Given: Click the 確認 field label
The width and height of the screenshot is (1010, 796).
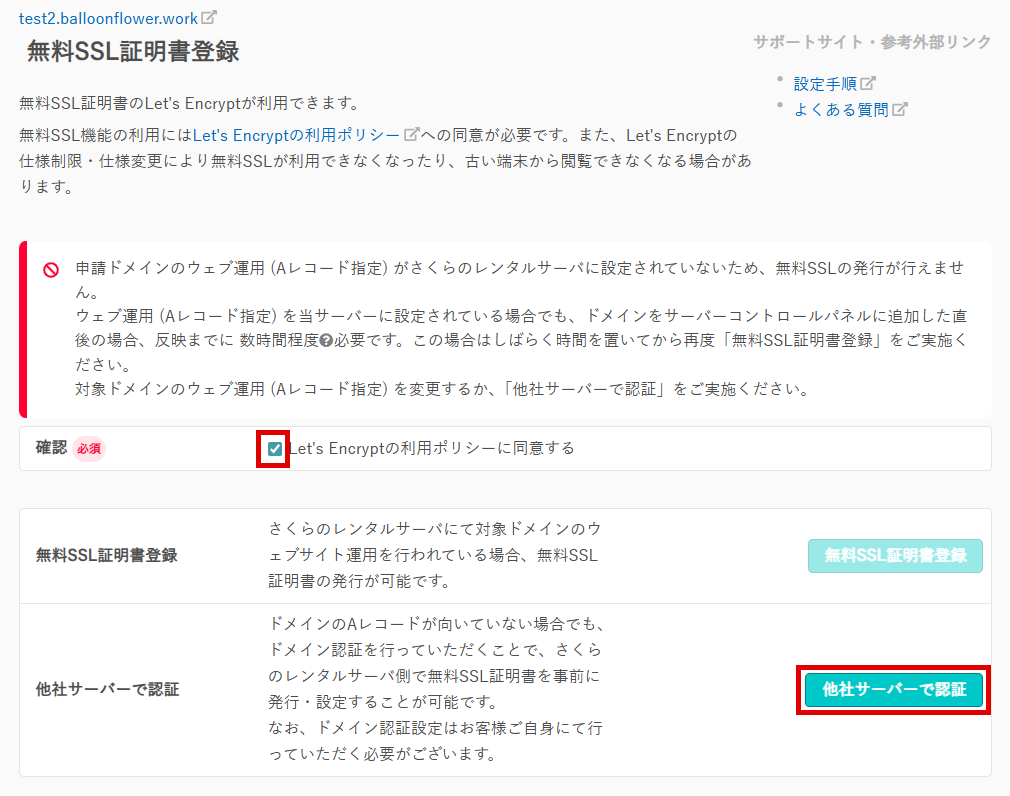Looking at the screenshot, I should (51, 448).
